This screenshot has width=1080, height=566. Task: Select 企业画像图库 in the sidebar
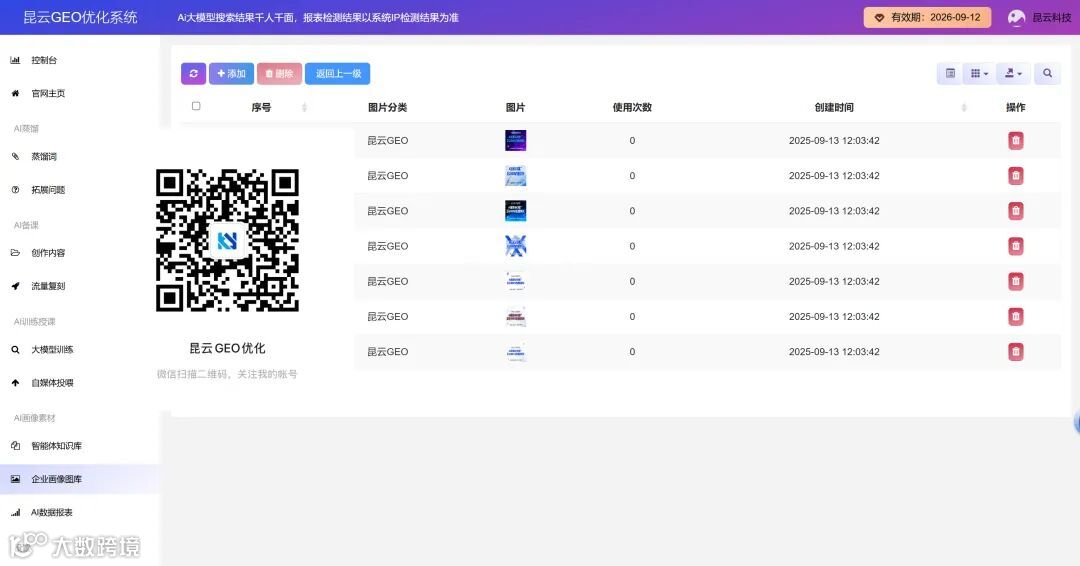80,479
